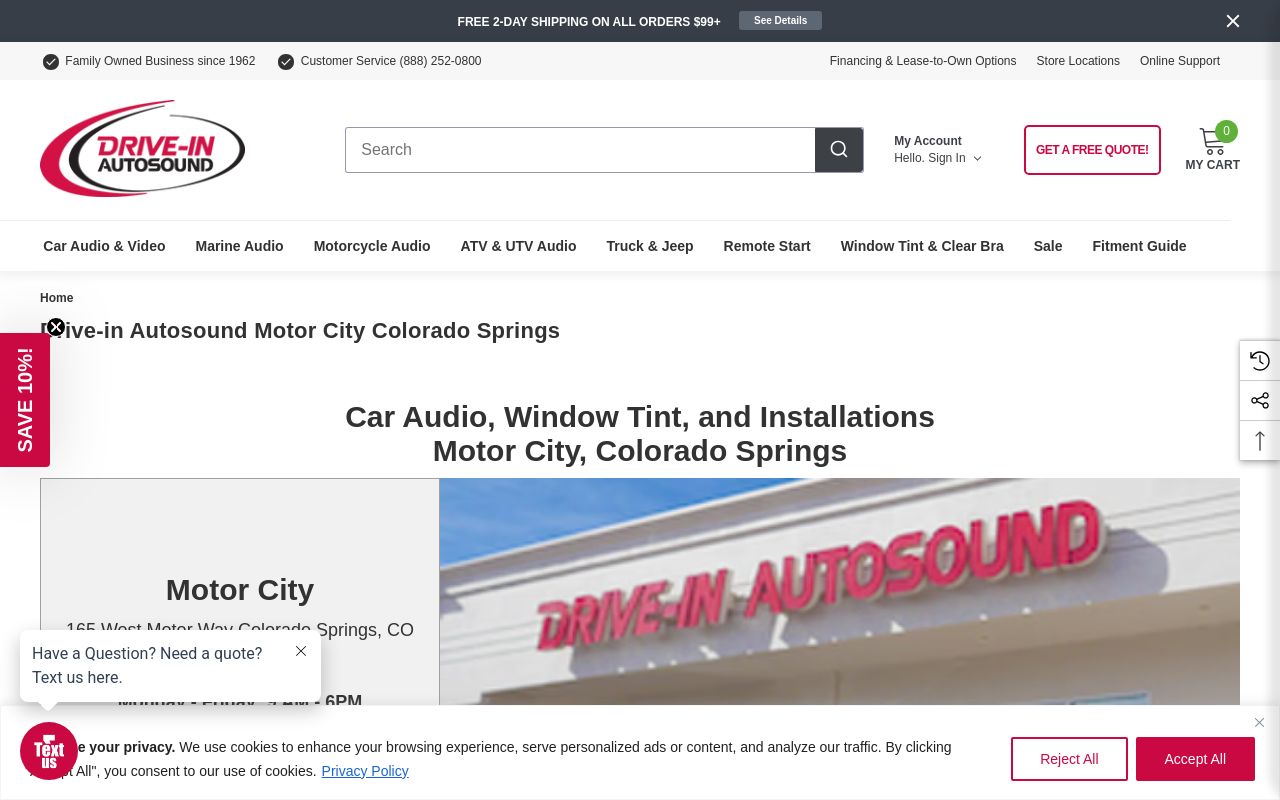The width and height of the screenshot is (1280, 800).
Task: Accept all cookies
Action: (1195, 759)
